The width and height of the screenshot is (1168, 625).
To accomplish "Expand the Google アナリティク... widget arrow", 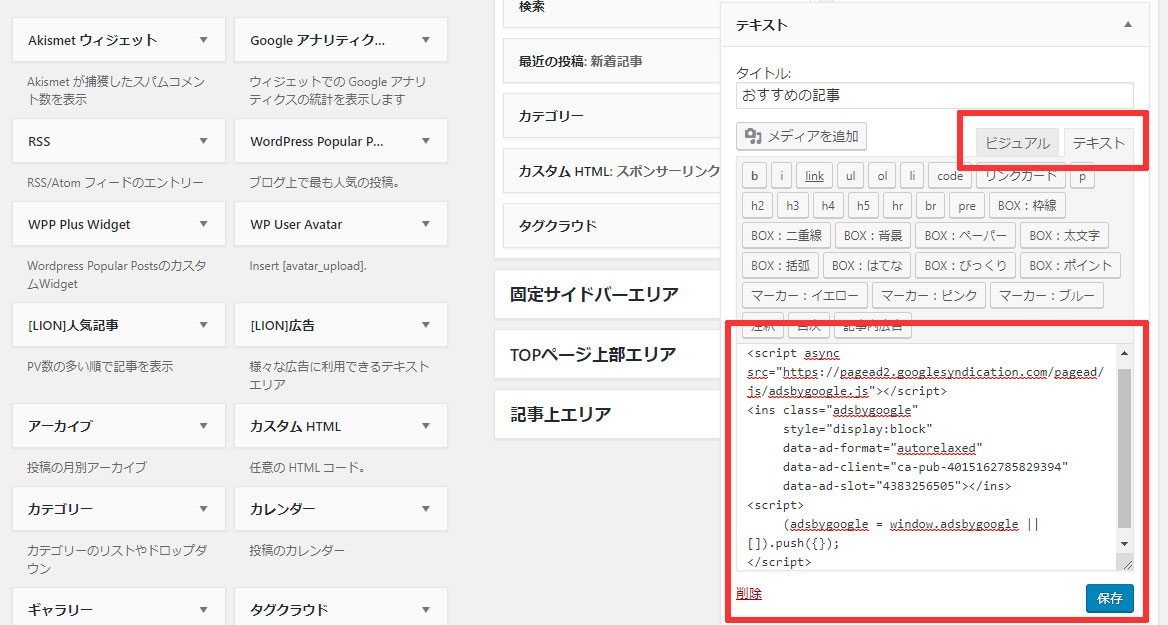I will click(x=426, y=39).
